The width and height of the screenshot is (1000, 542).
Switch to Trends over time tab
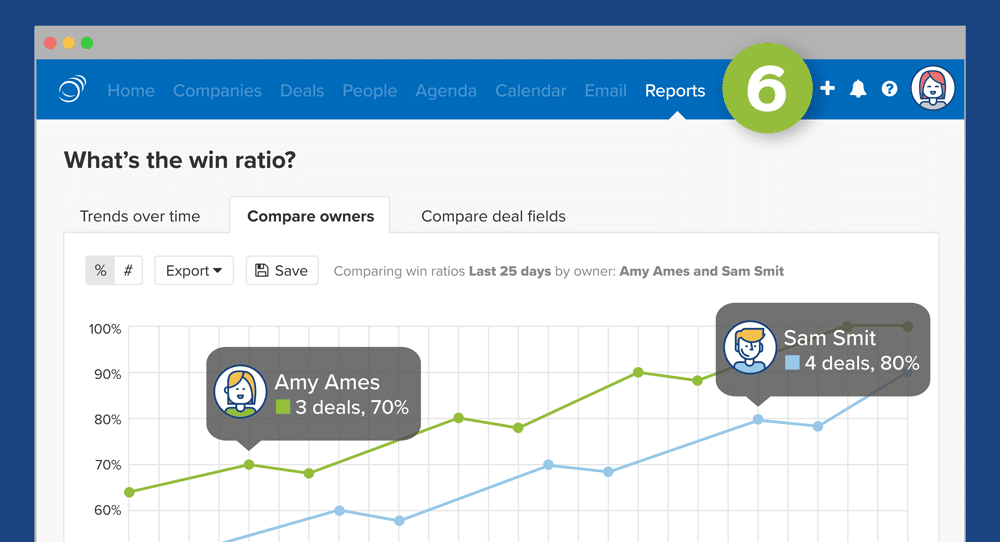[140, 216]
